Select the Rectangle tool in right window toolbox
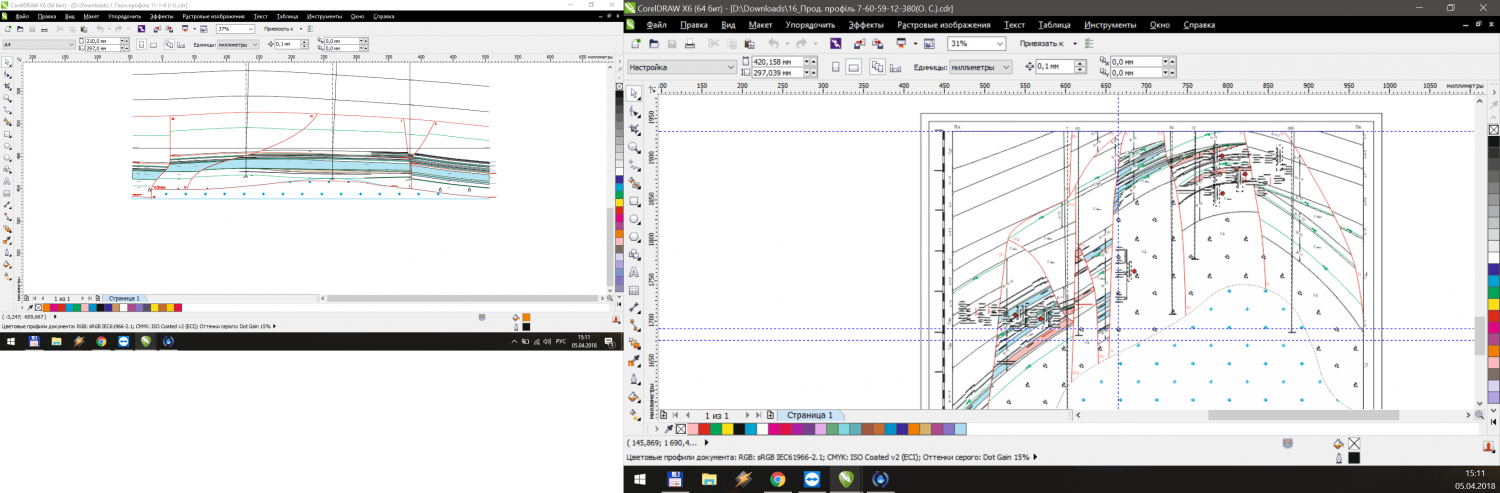This screenshot has width=1500, height=493. [x=634, y=201]
